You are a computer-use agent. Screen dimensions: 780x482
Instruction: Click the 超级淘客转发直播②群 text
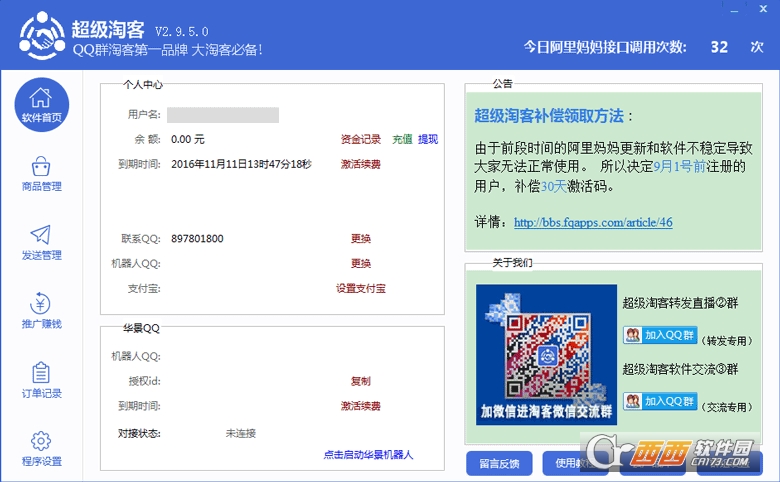pyautogui.click(x=681, y=303)
